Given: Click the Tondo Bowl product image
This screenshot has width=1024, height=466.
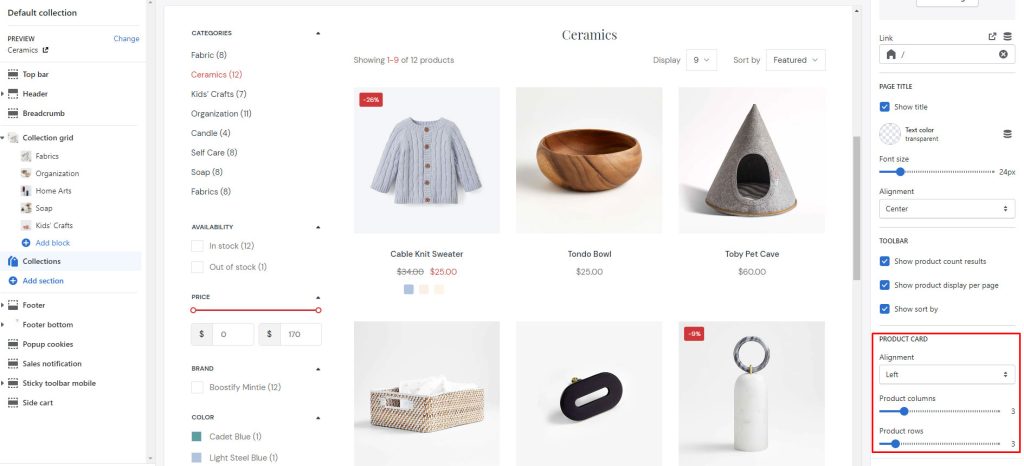Looking at the screenshot, I should point(589,161).
